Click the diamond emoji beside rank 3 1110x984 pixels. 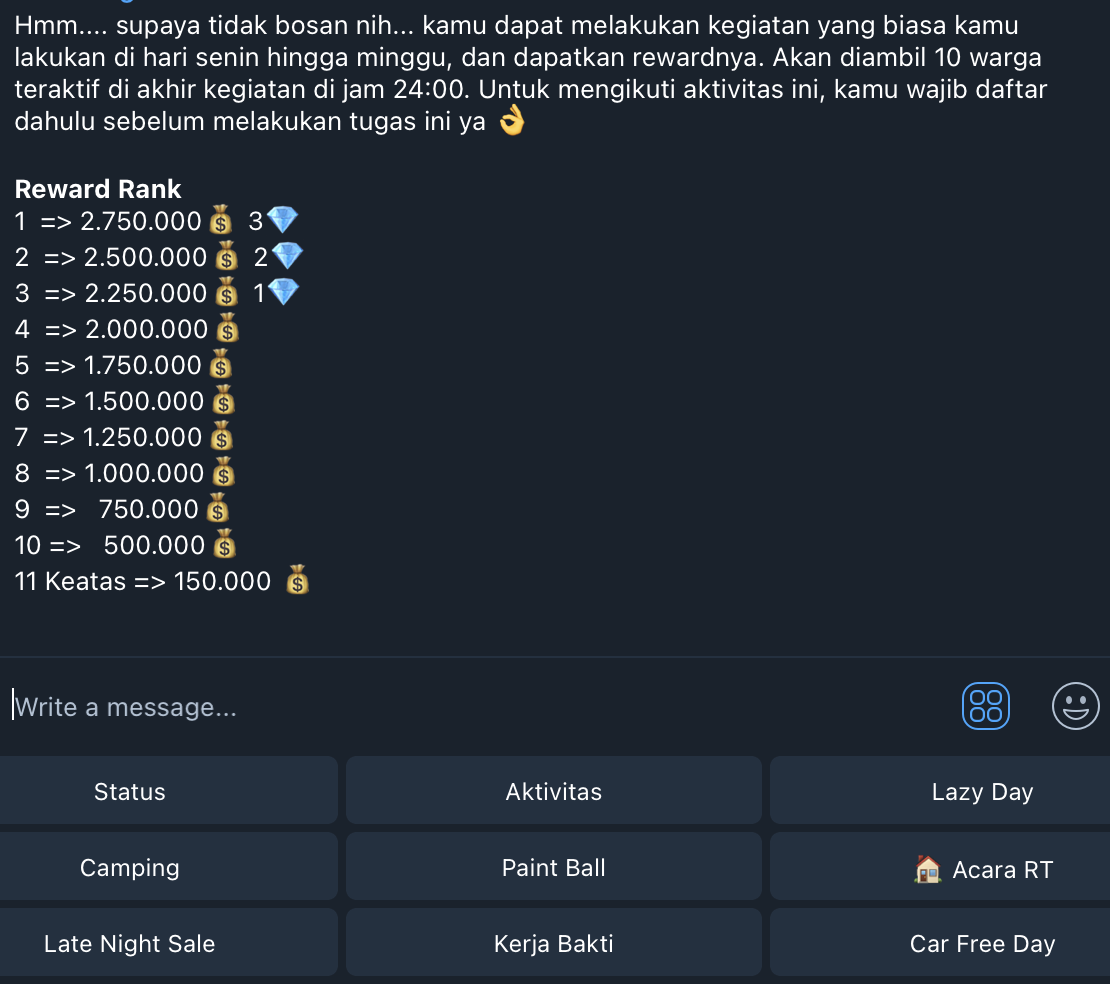pyautogui.click(x=284, y=293)
